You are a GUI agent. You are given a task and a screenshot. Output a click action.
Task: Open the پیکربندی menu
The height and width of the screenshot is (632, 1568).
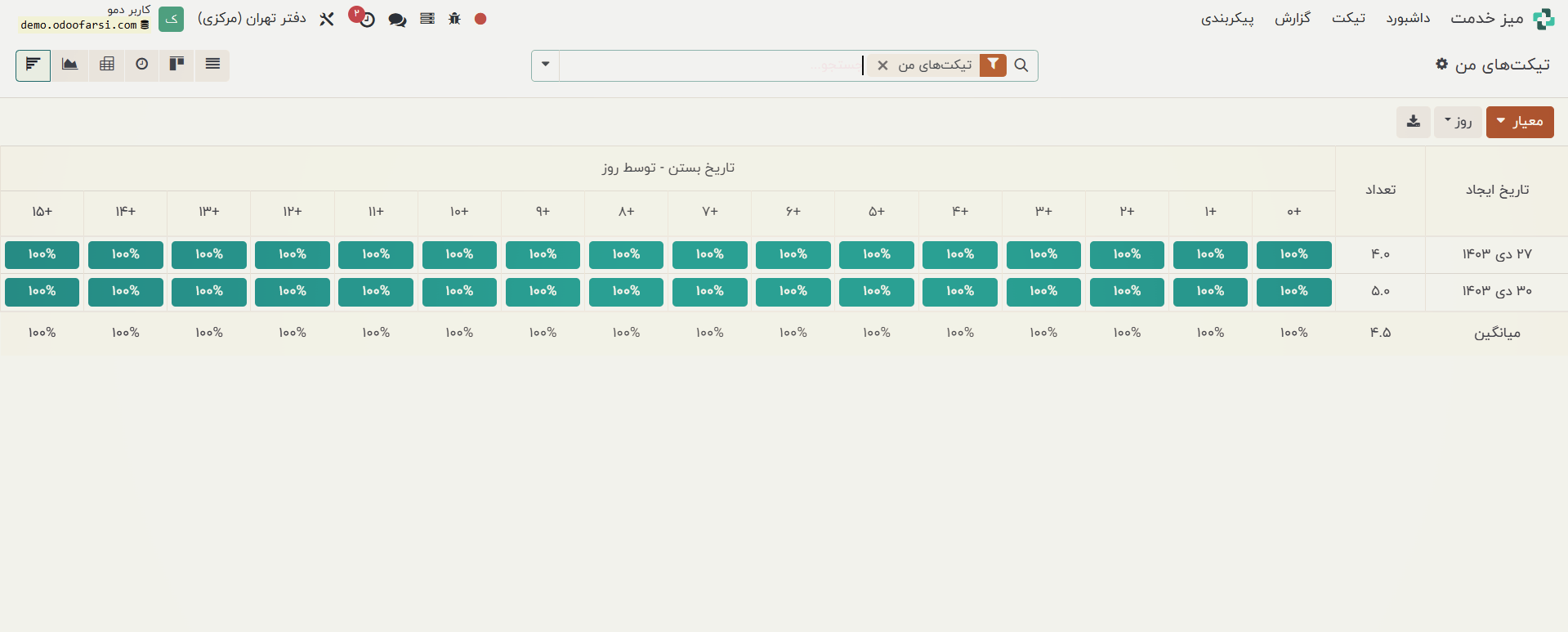1226,18
